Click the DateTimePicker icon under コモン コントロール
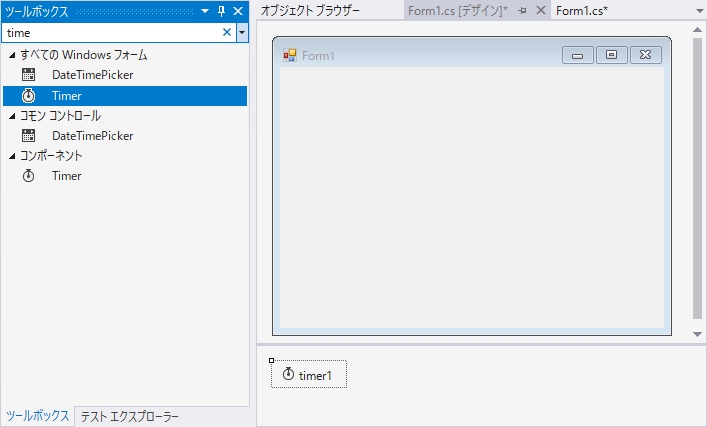707x427 pixels. pos(28,135)
